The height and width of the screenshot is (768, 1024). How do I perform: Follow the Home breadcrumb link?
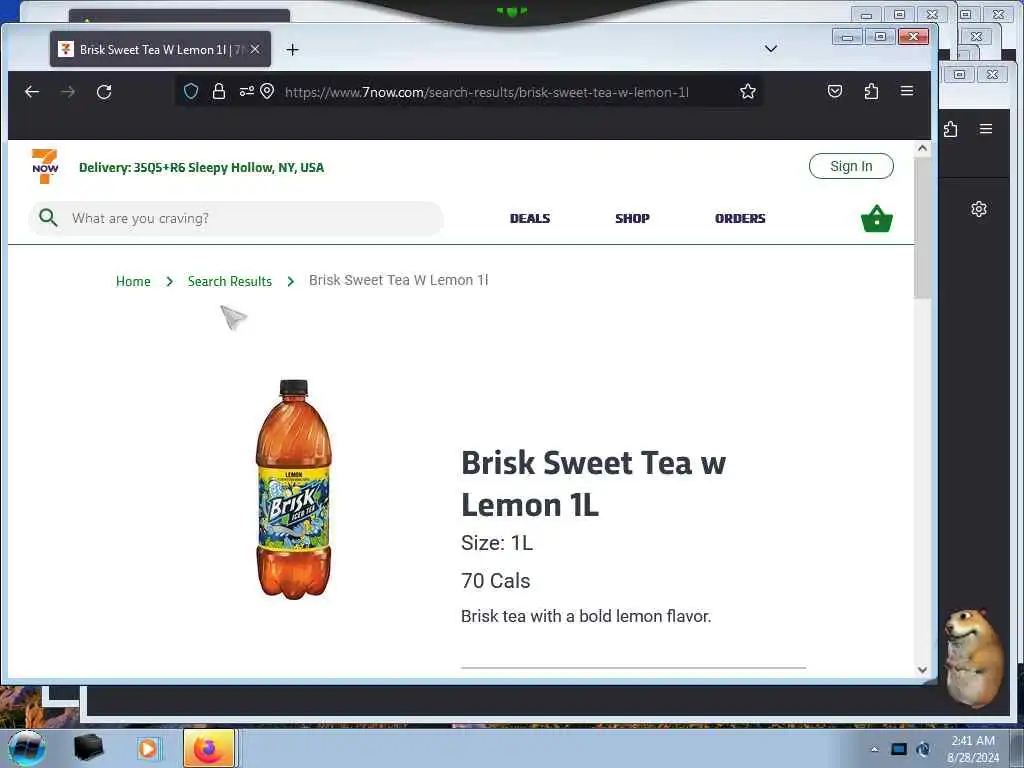133,281
